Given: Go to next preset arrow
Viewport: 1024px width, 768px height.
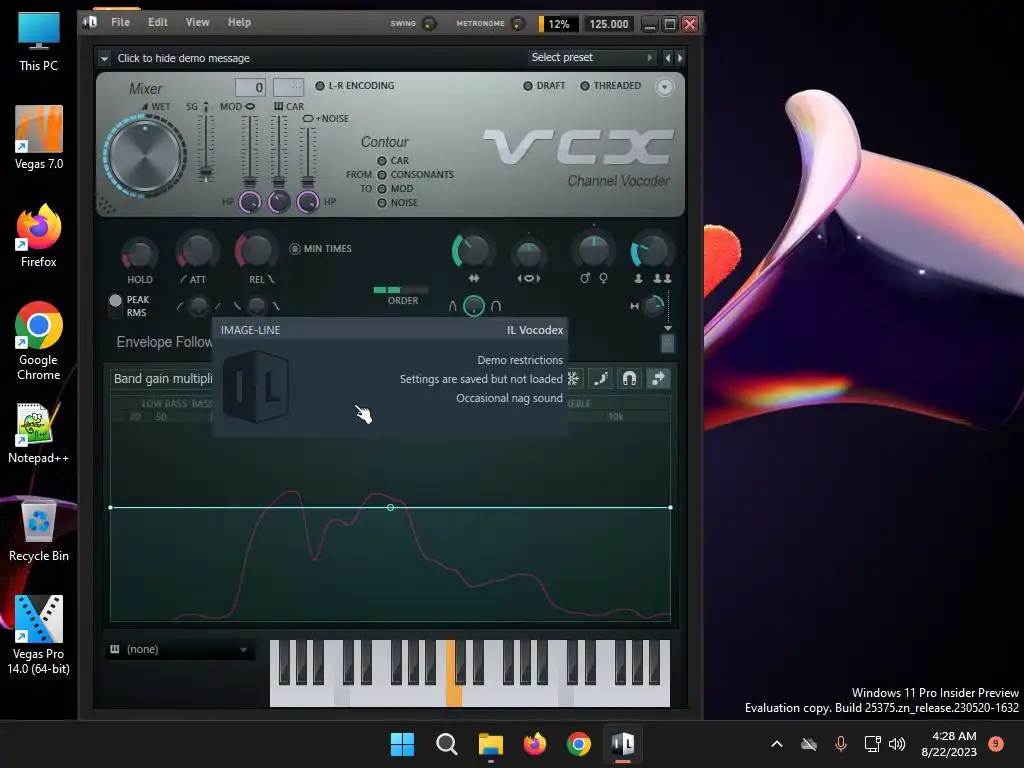Looking at the screenshot, I should [x=680, y=58].
